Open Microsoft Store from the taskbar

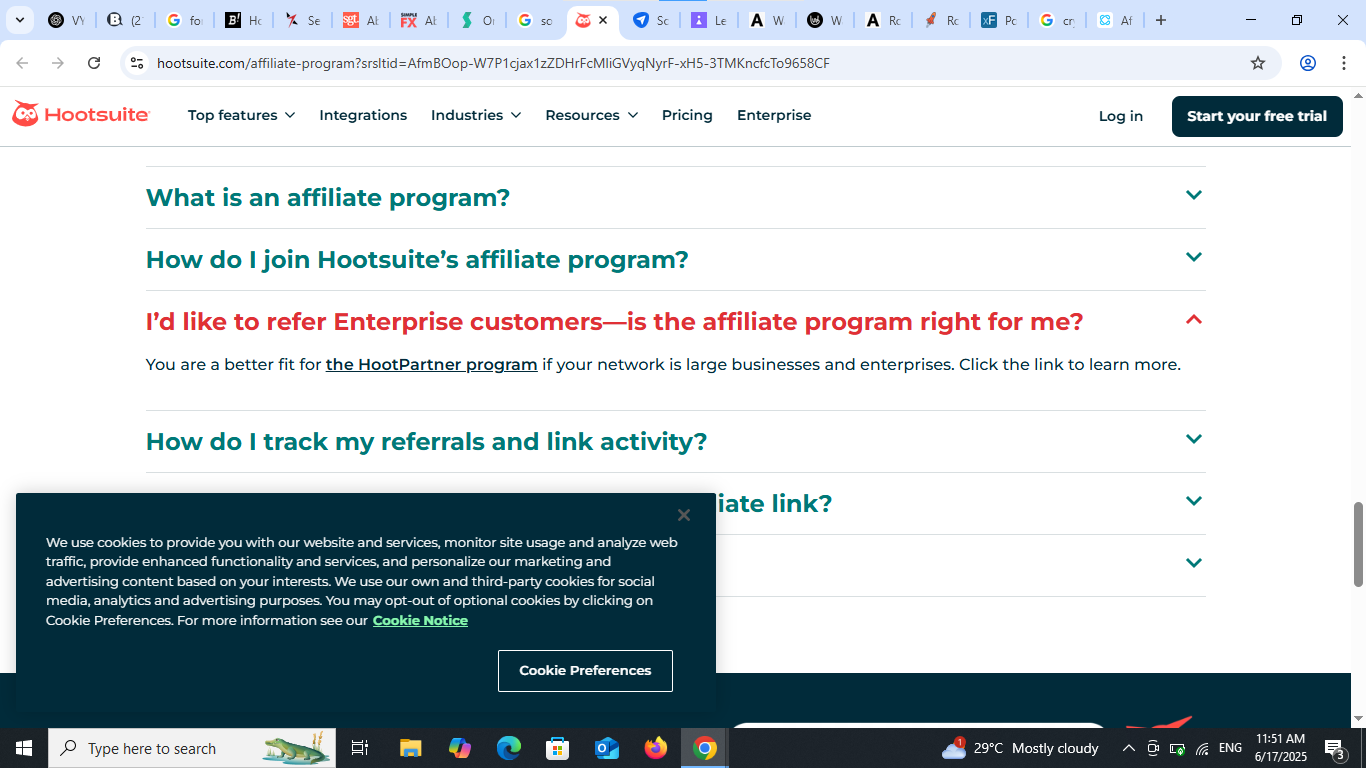tap(558, 748)
